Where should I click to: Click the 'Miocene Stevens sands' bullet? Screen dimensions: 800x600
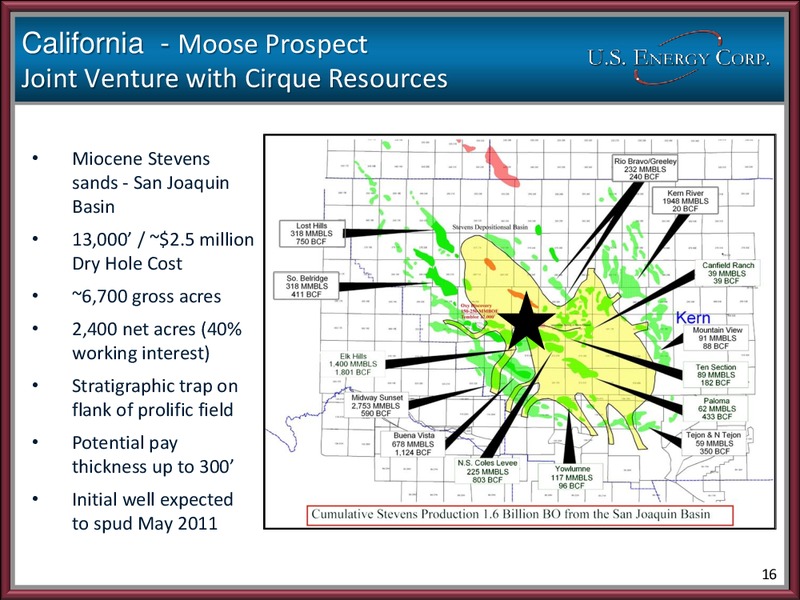pos(151,183)
